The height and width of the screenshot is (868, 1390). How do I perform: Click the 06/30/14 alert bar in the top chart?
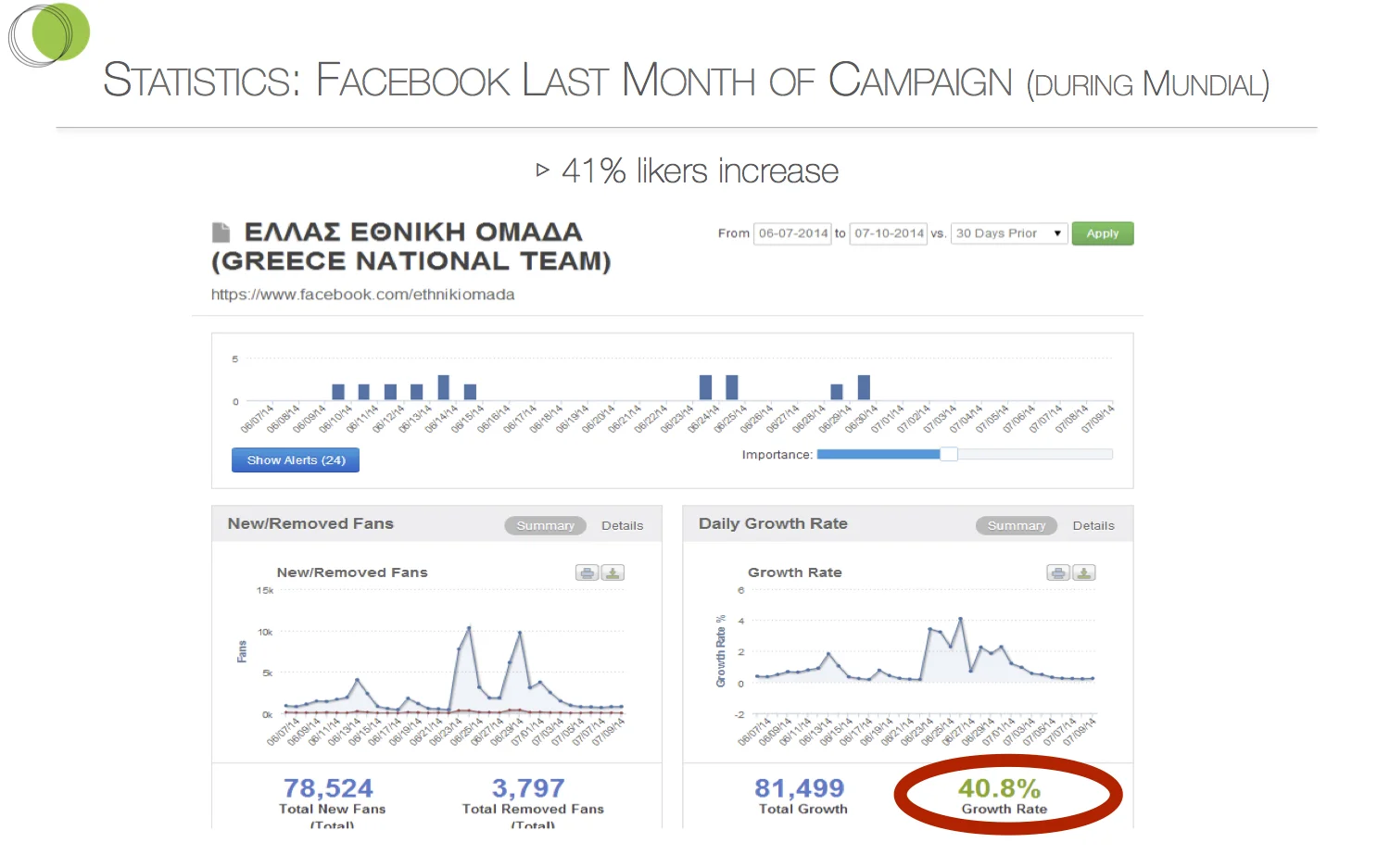tap(864, 387)
